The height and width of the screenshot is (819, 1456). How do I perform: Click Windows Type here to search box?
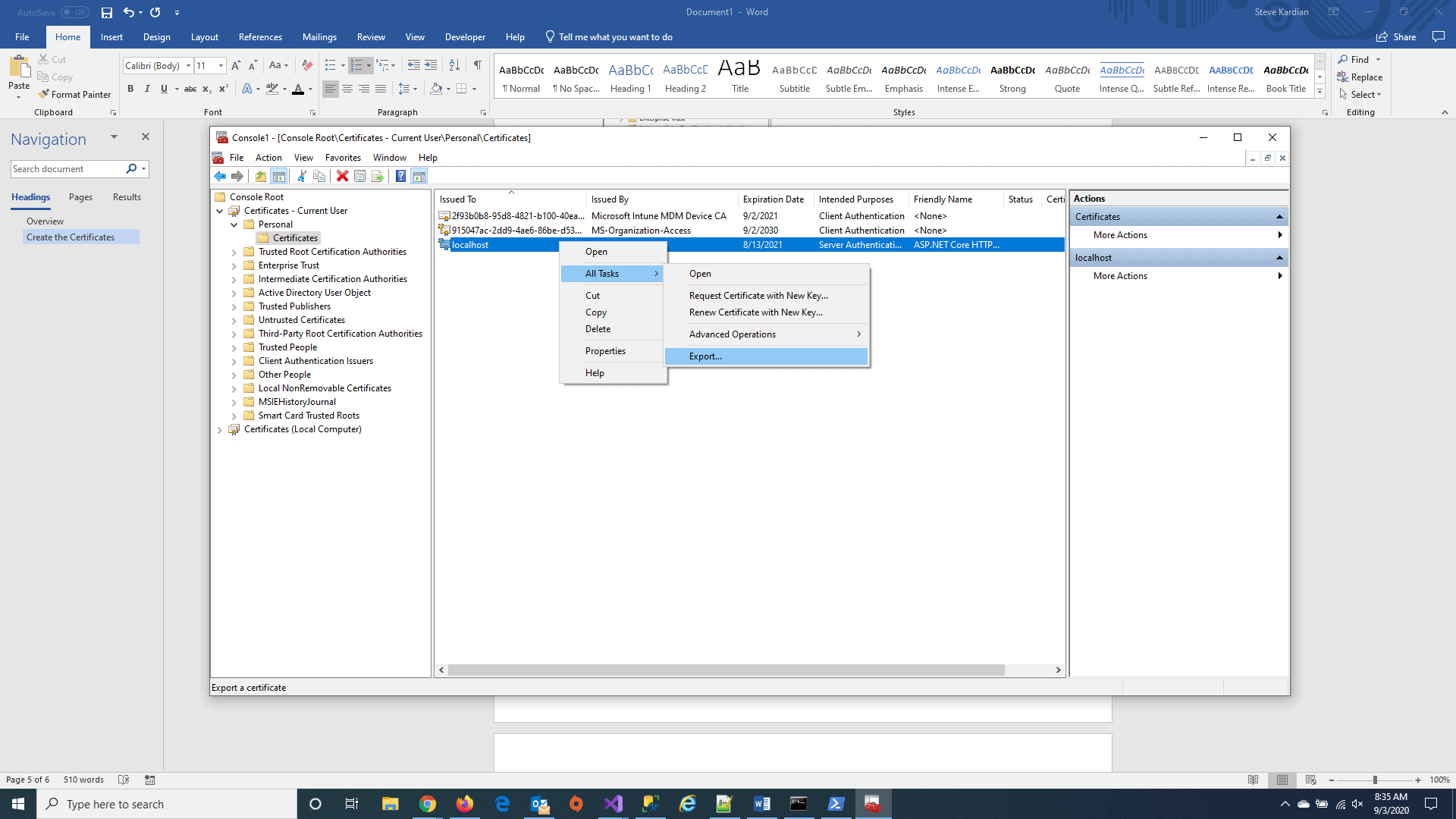[167, 804]
